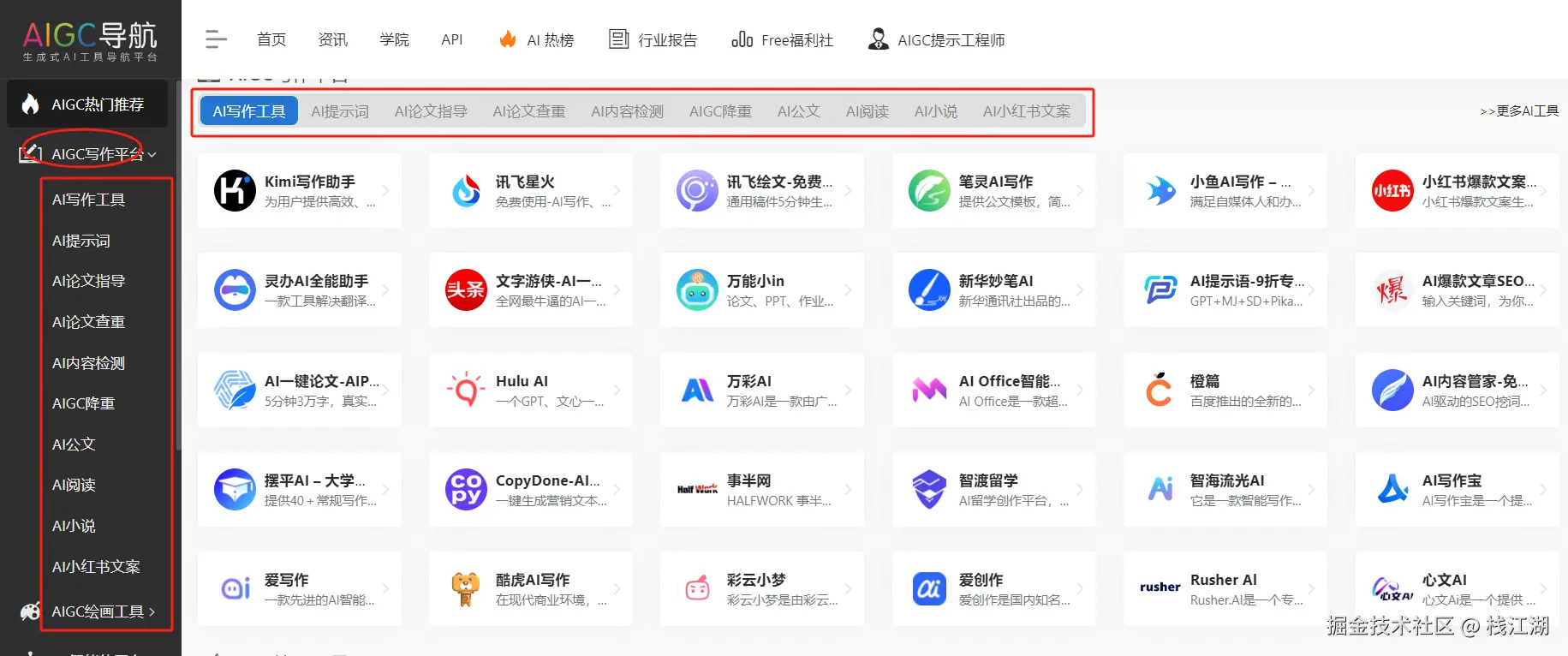Click the 行业报告 document icon
This screenshot has height=656, width=1568.
(x=618, y=39)
